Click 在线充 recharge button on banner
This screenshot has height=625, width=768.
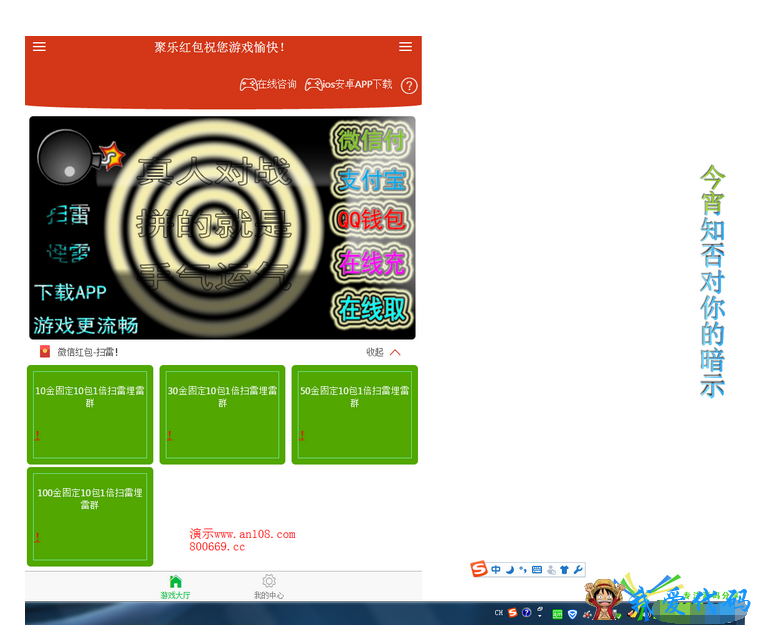point(372,264)
